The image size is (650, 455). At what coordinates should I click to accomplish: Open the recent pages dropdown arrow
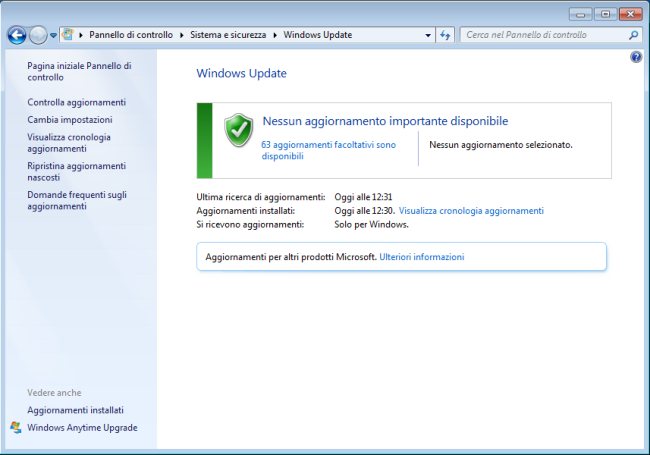click(53, 36)
